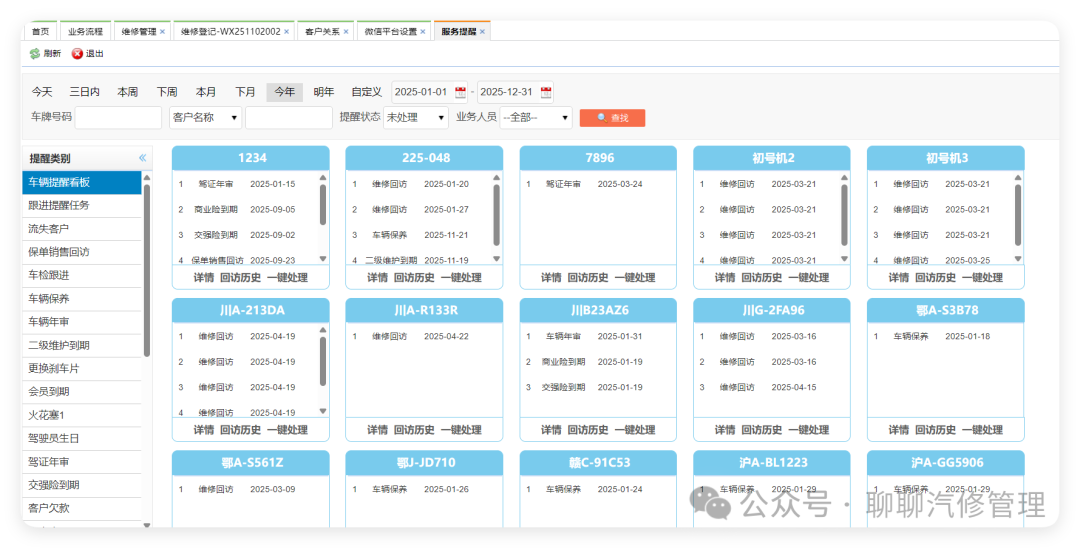Select 驾驶员生日 category
Viewport: 1080px width, 548px height.
click(x=82, y=439)
